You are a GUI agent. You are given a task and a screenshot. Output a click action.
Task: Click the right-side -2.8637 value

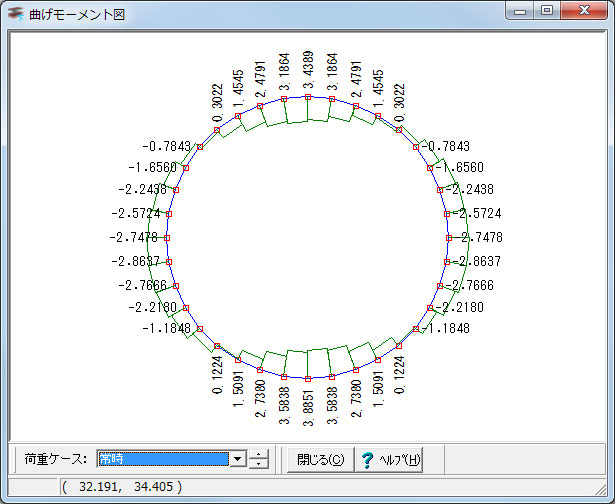click(x=479, y=261)
